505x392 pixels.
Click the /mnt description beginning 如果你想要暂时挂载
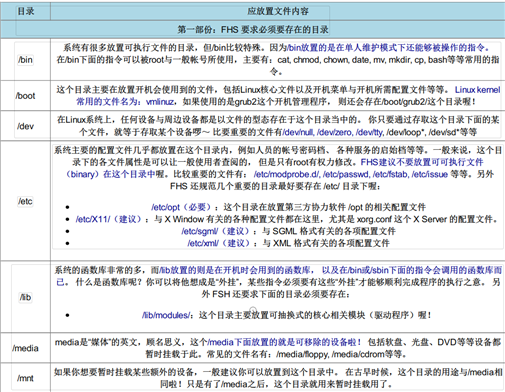click(x=278, y=378)
